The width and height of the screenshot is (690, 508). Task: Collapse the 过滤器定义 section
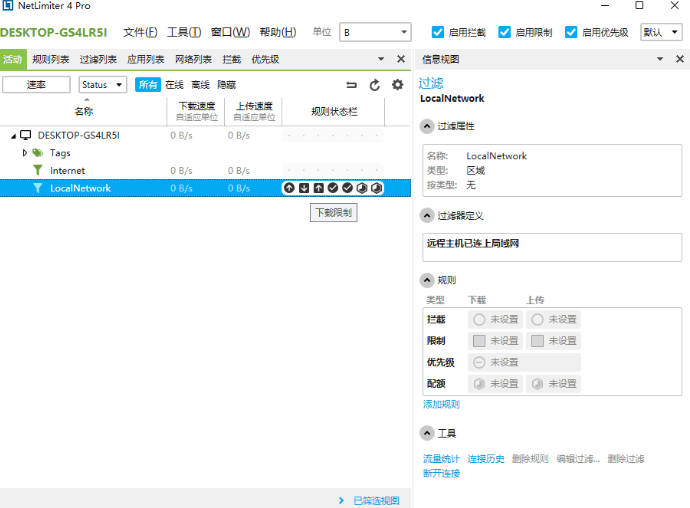tap(426, 216)
